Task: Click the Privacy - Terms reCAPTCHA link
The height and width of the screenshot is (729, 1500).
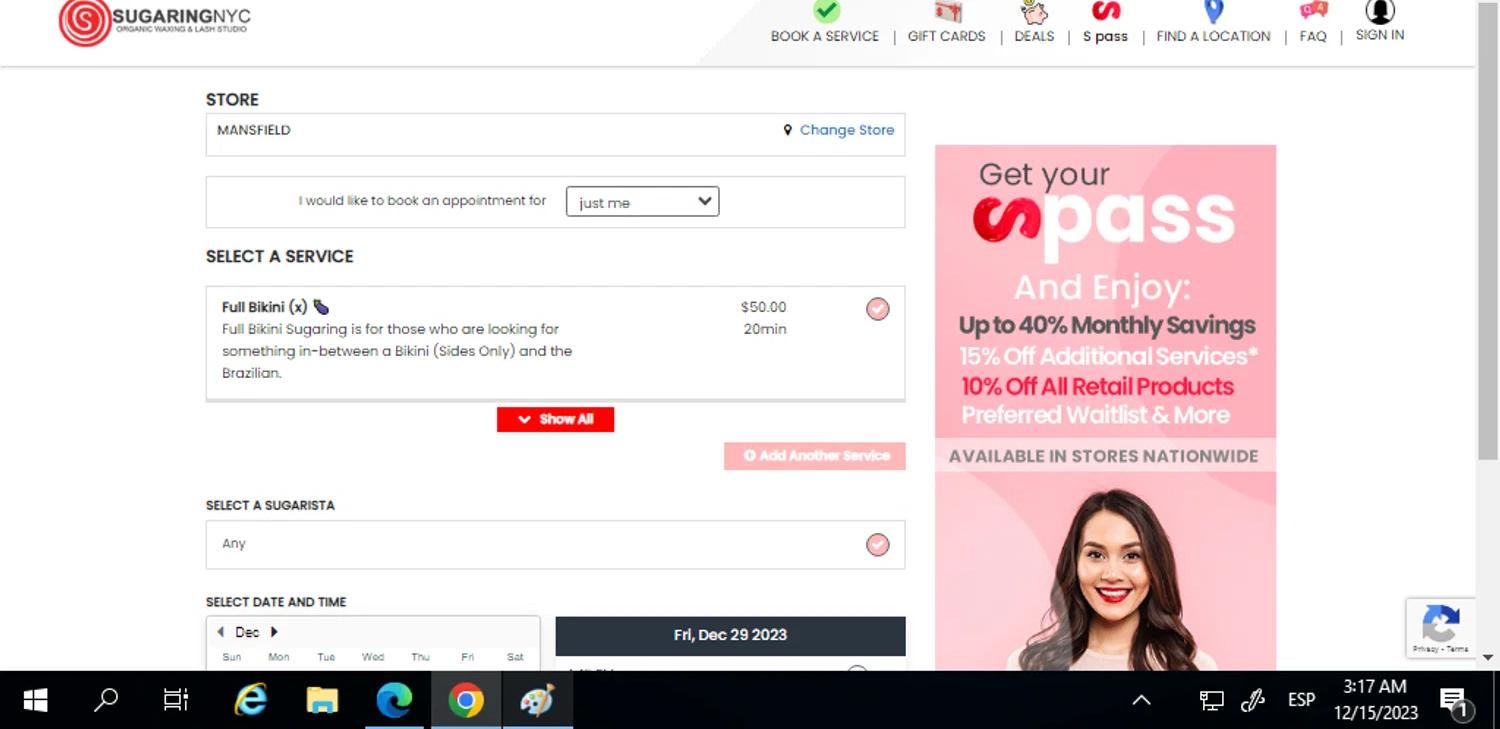Action: point(1440,649)
